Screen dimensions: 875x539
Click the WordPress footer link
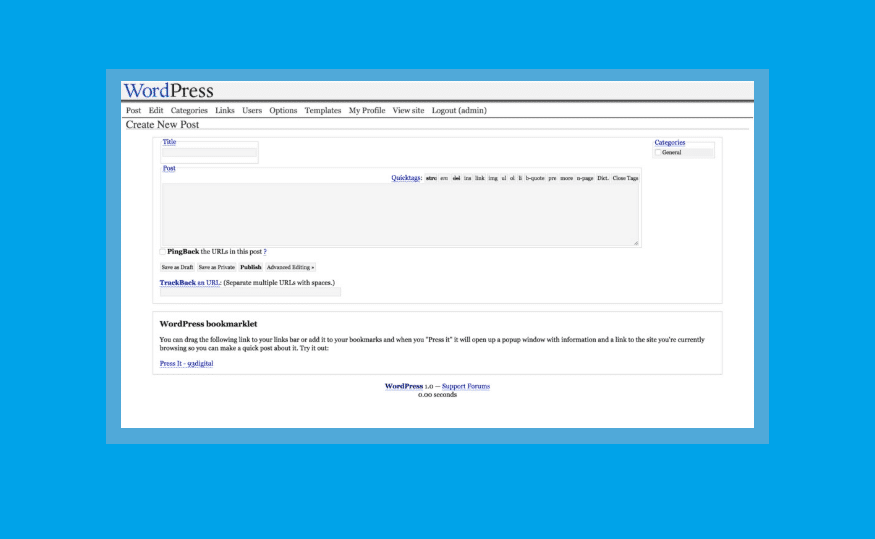403,386
